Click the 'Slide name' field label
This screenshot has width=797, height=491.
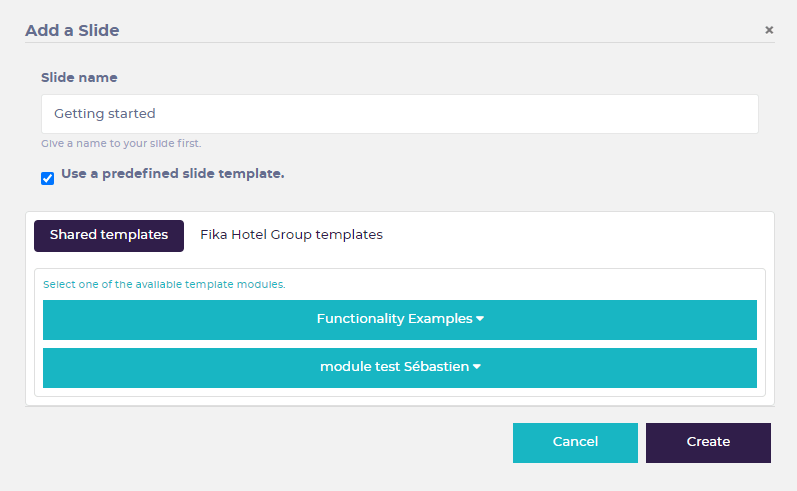pos(79,78)
